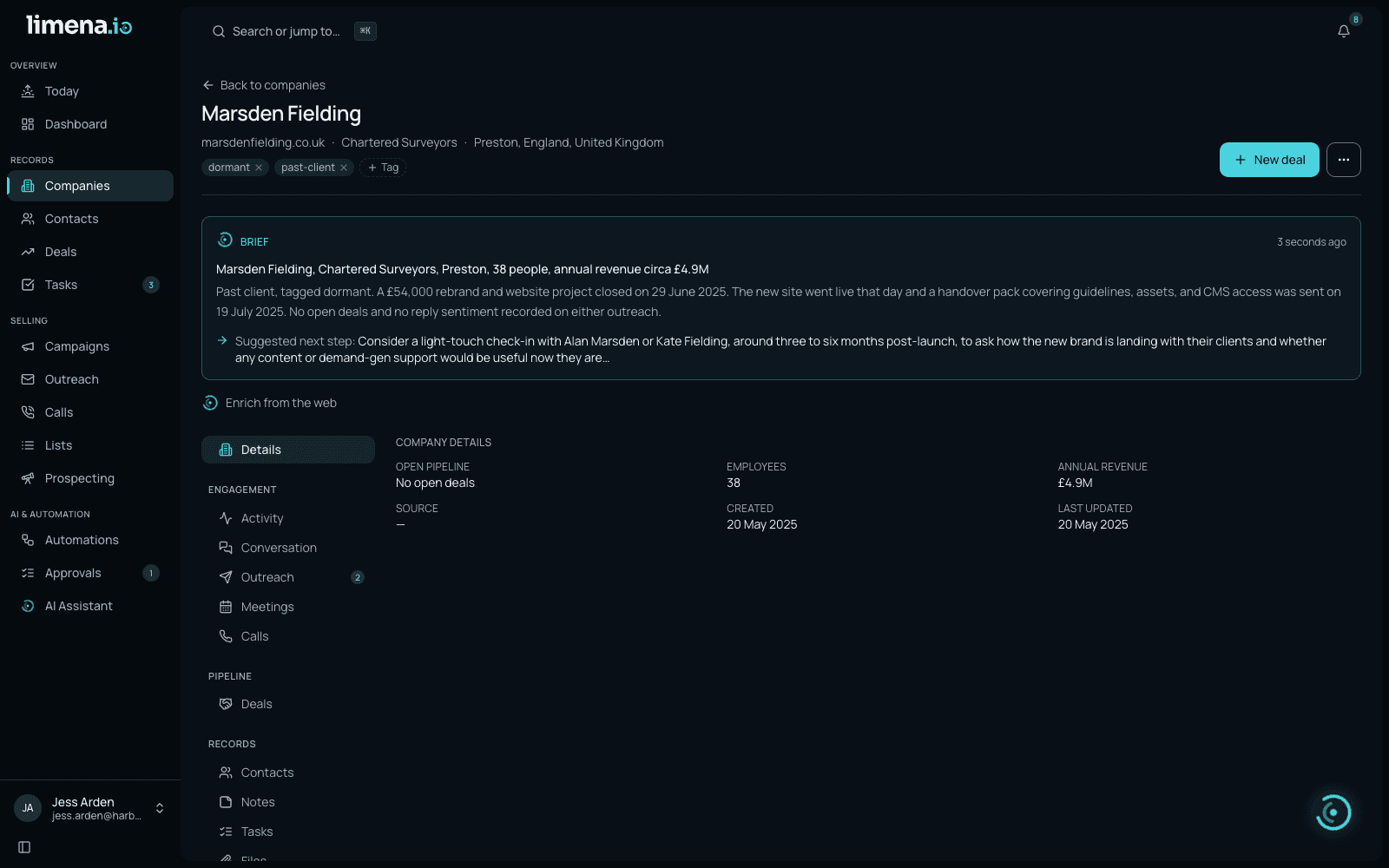Open the Automations section
The image size is (1389, 868).
tap(90, 540)
